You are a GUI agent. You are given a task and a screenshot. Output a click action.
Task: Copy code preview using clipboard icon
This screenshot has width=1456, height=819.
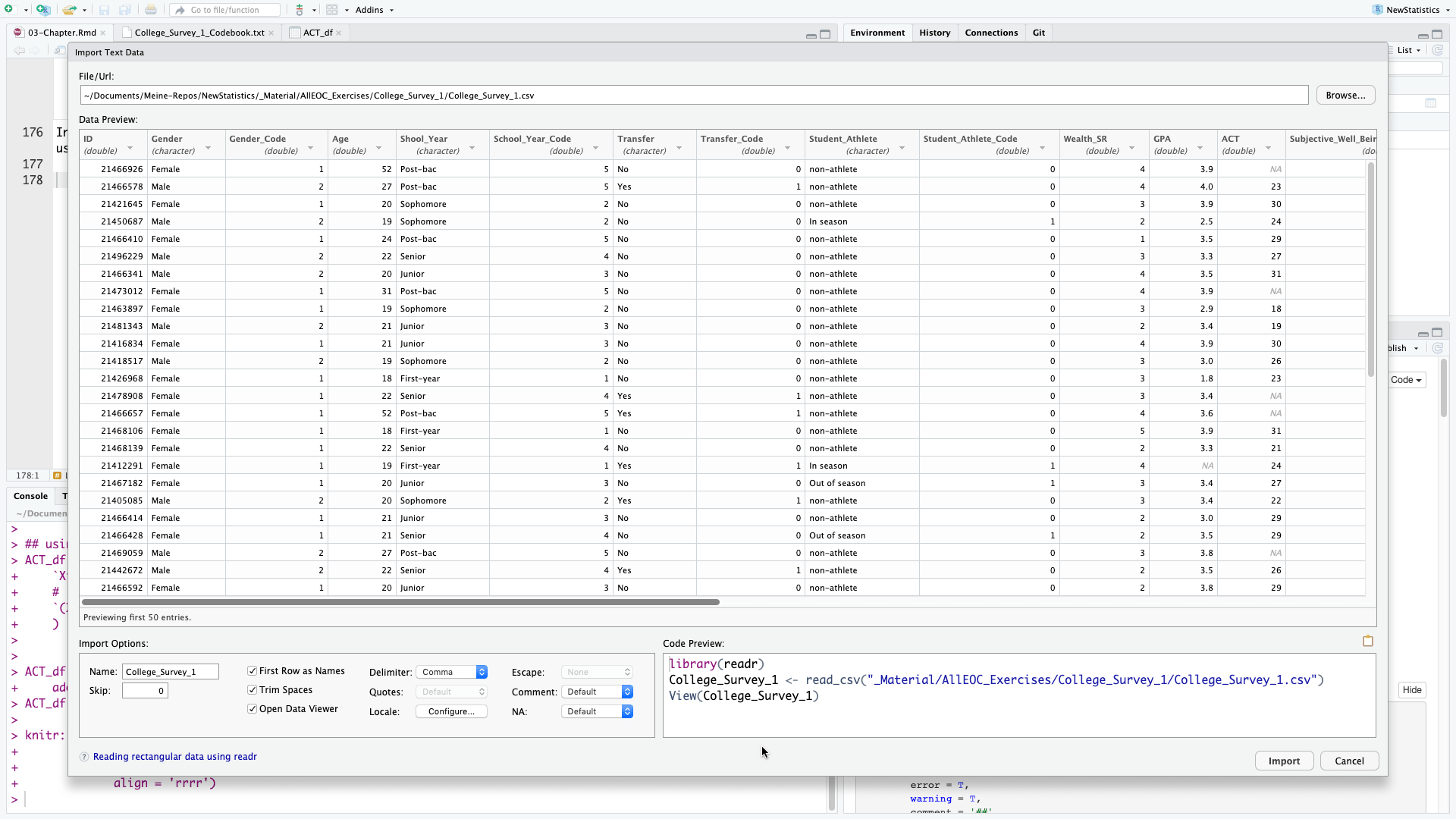pos(1368,641)
